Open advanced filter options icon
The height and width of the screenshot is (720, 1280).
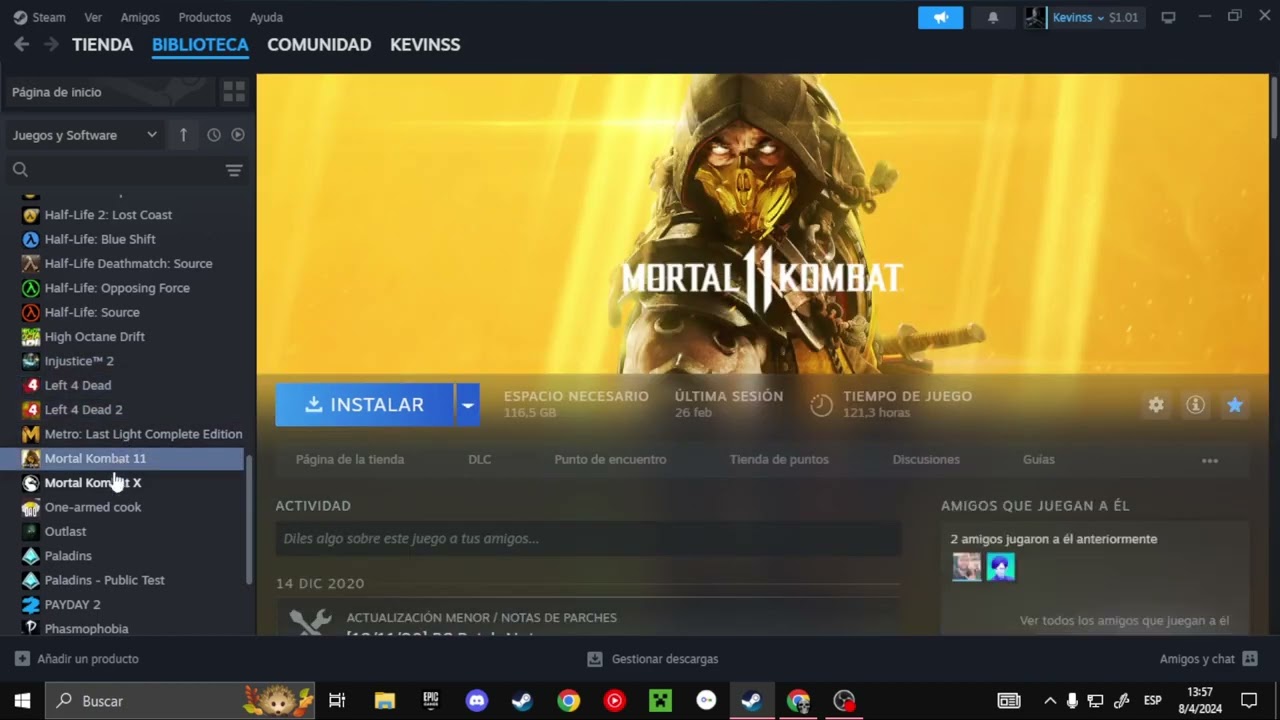[234, 170]
